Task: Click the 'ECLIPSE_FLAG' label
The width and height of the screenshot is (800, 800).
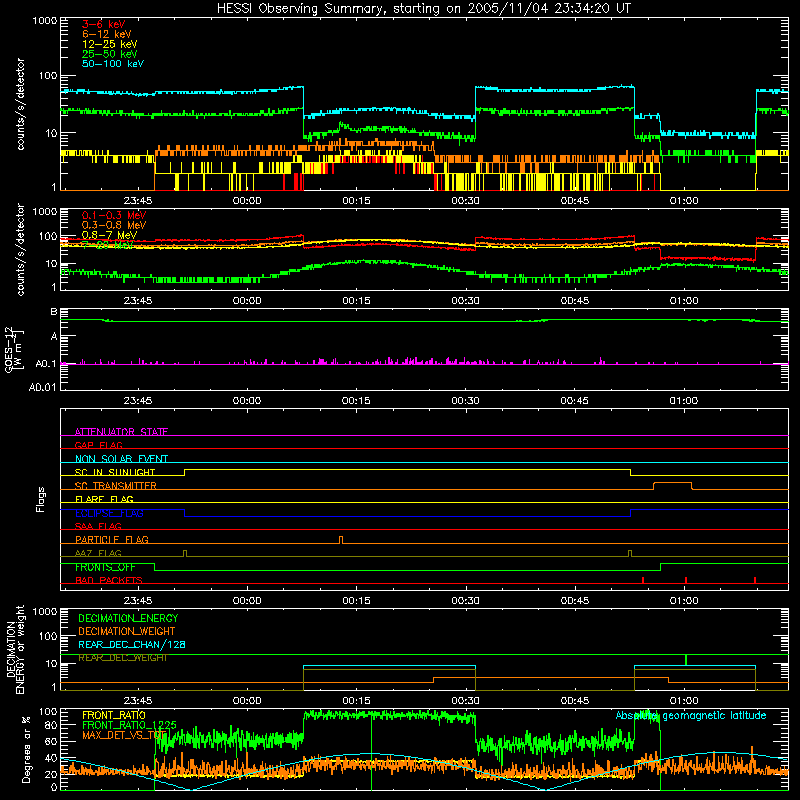Action: pos(109,513)
